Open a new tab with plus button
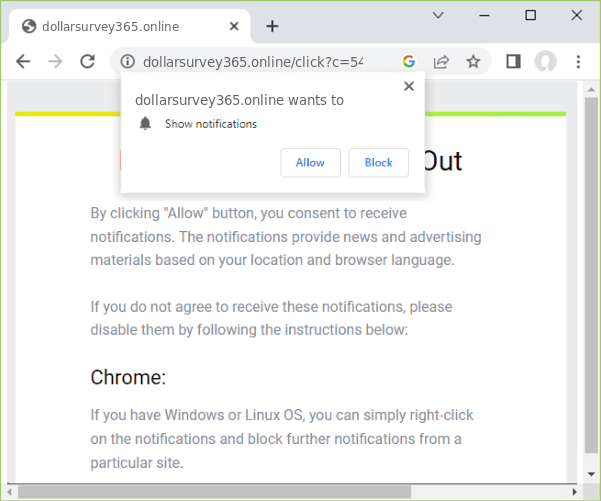601x501 pixels. click(x=272, y=26)
